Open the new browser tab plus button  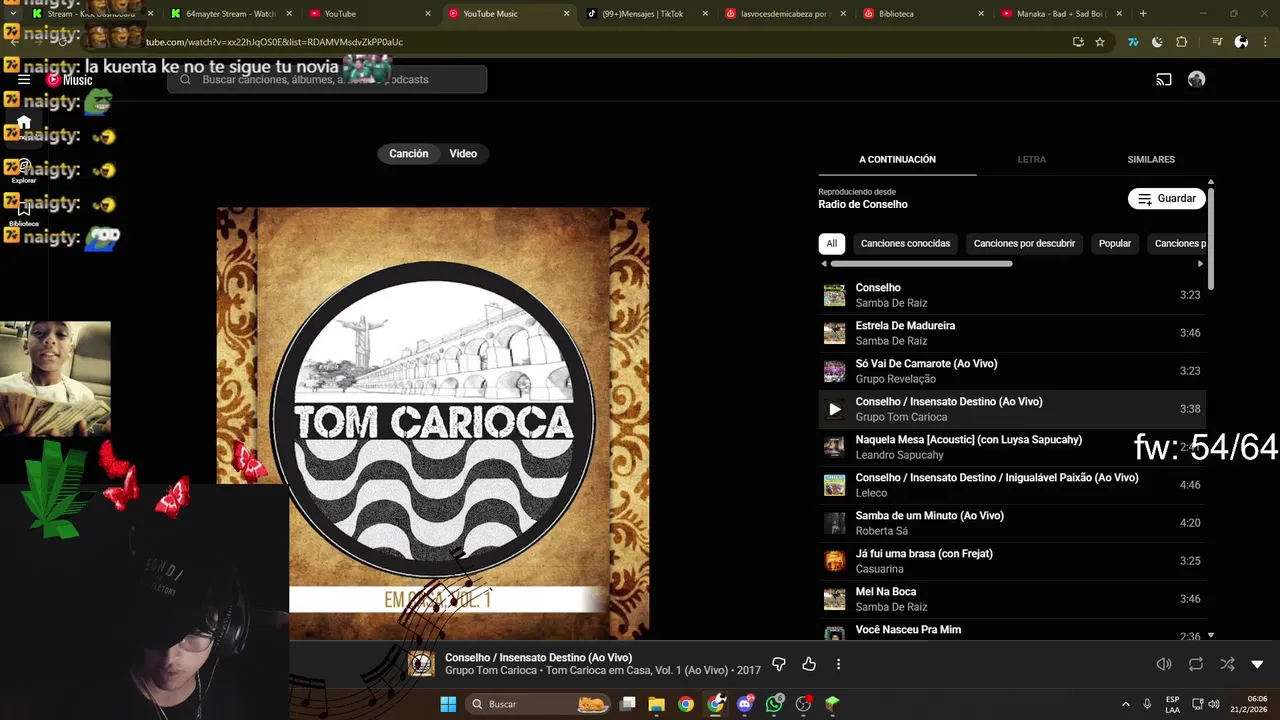(1143, 14)
